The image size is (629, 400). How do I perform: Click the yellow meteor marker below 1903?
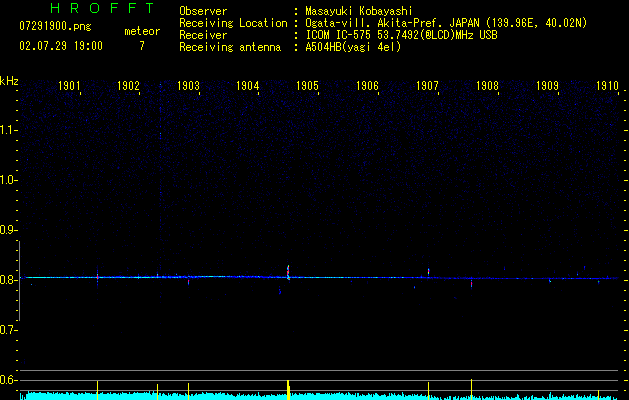click(x=189, y=391)
